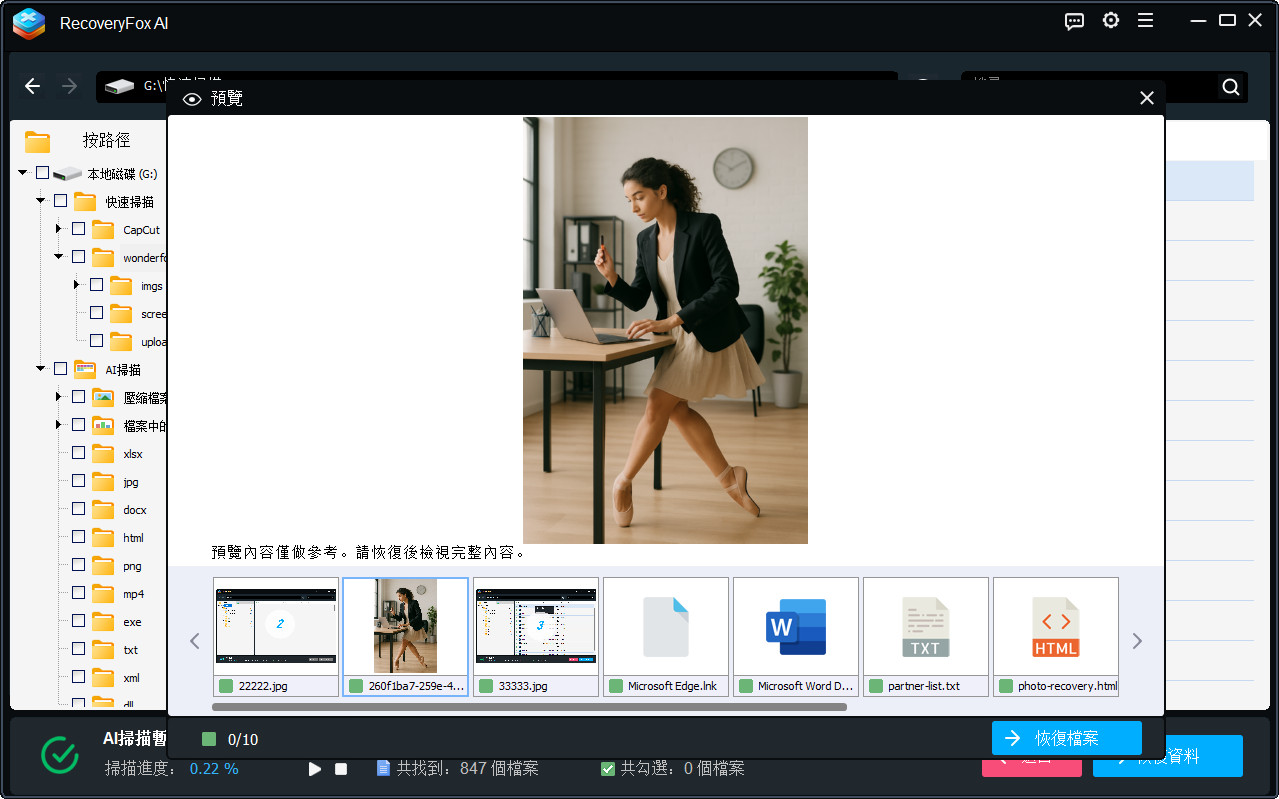Show previous thumbnails with left arrow
The image size is (1279, 799).
pos(195,641)
